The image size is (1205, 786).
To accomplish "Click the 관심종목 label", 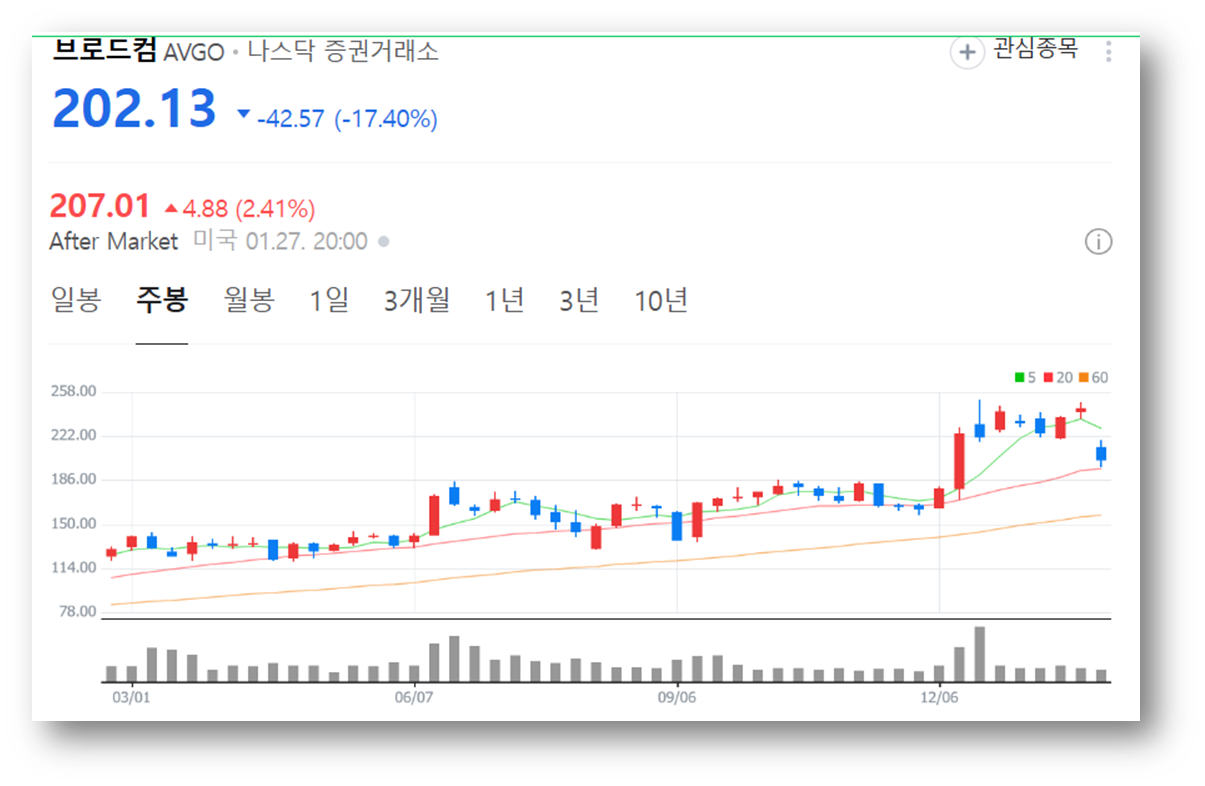I will coord(1035,50).
